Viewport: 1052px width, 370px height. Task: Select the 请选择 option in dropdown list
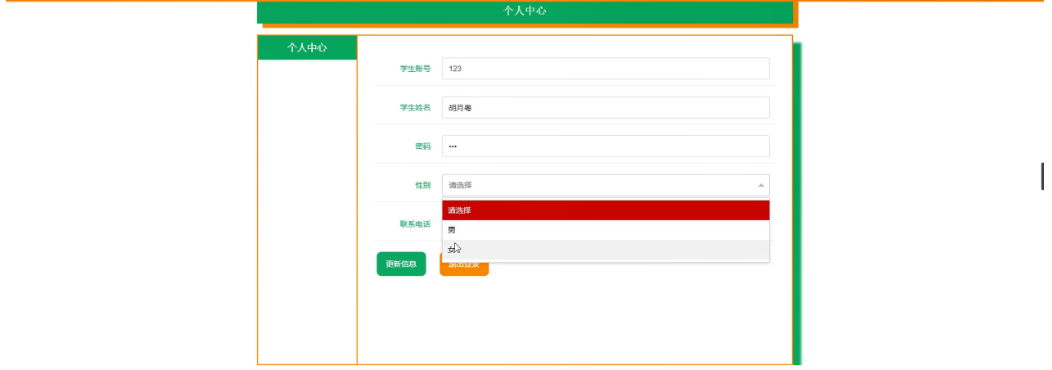pos(605,210)
